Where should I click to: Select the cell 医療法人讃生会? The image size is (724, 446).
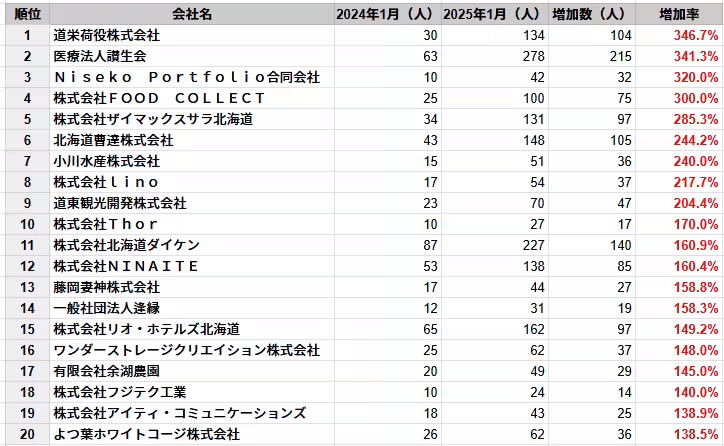tap(192, 56)
